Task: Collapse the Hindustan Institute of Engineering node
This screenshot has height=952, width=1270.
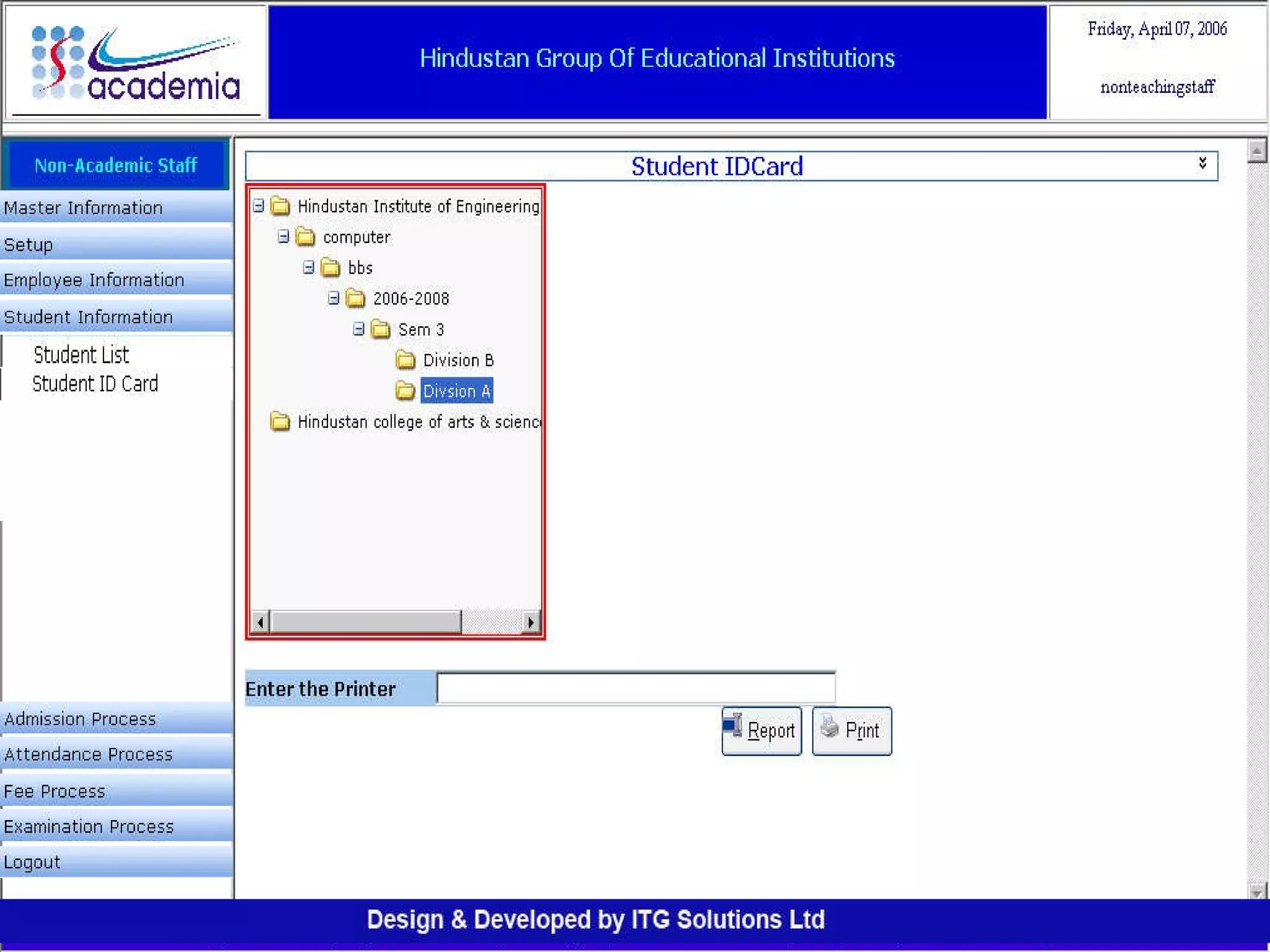Action: coord(259,206)
